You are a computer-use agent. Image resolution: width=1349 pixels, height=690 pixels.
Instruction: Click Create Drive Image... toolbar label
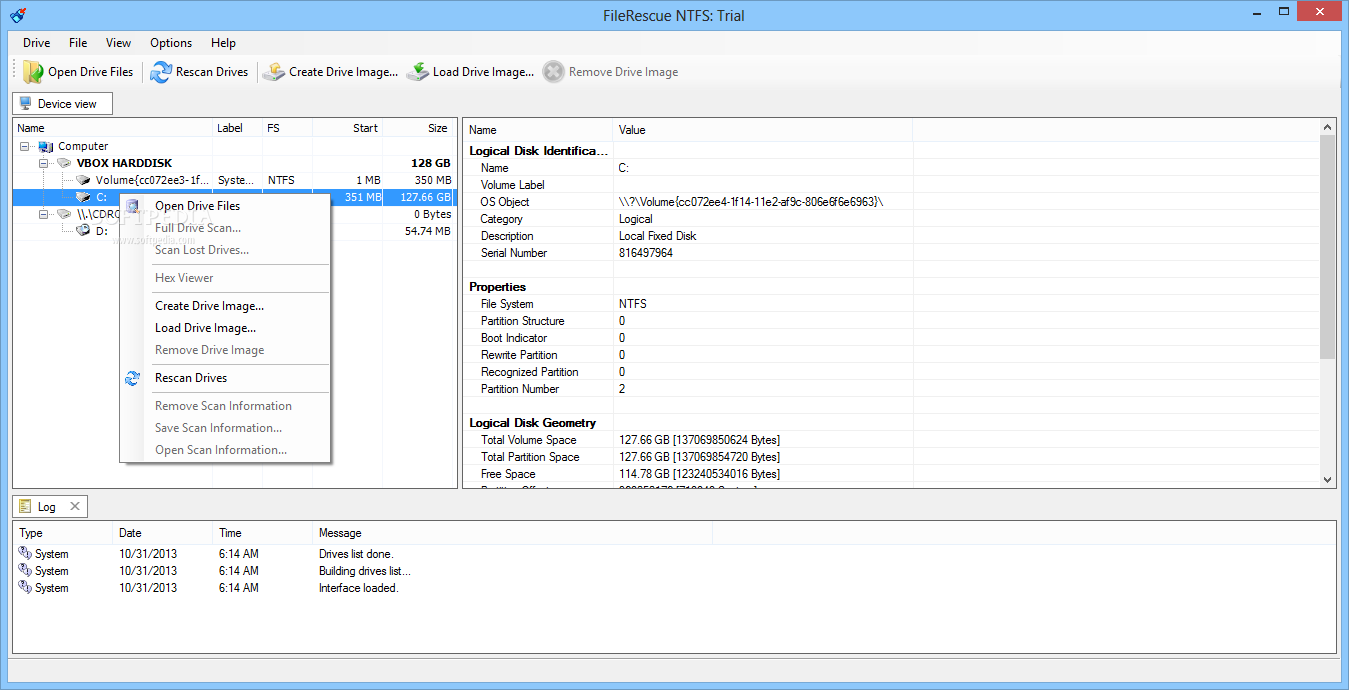click(343, 72)
